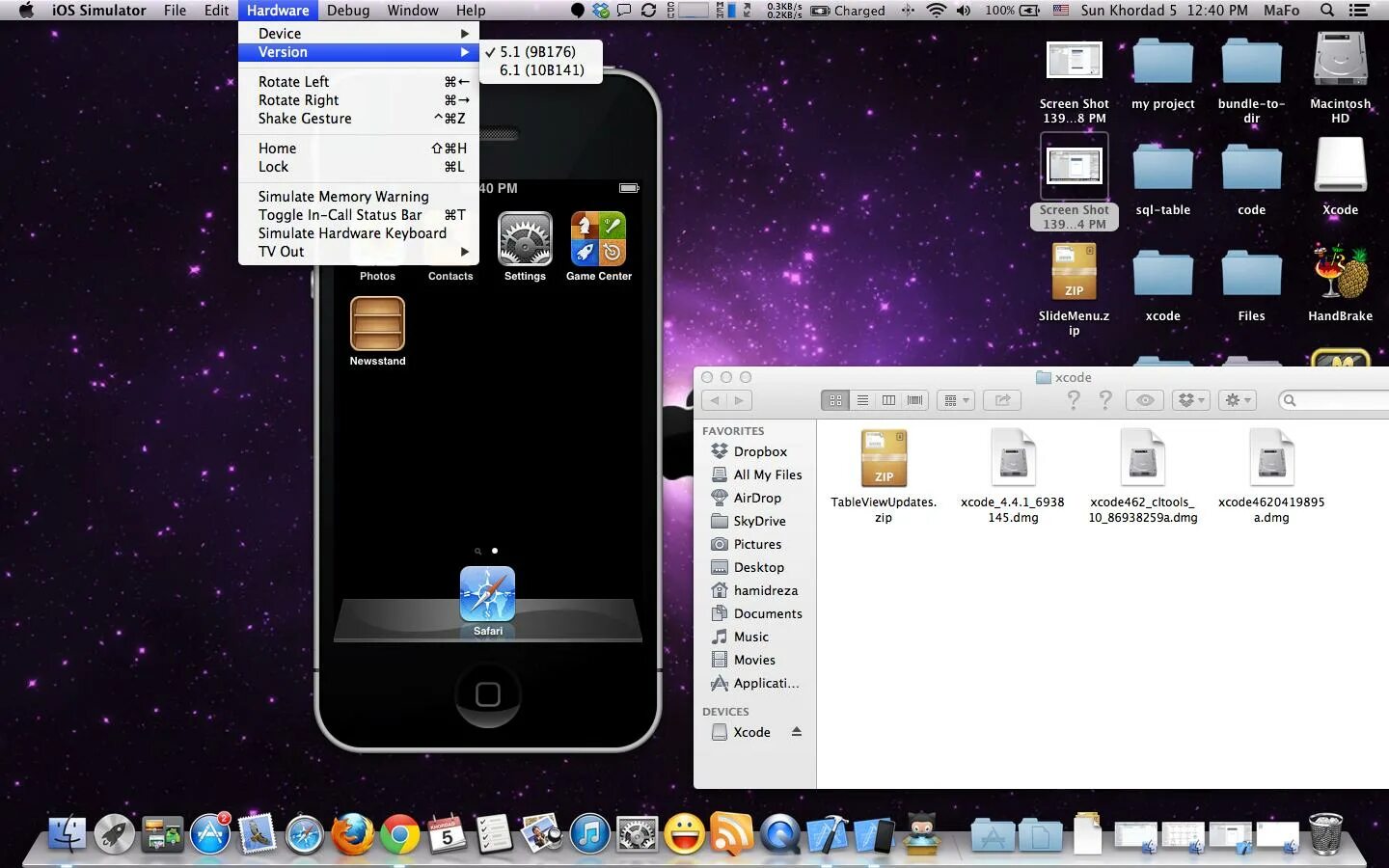This screenshot has height=868, width=1389.
Task: Click the Wi-Fi status icon
Action: [936, 11]
